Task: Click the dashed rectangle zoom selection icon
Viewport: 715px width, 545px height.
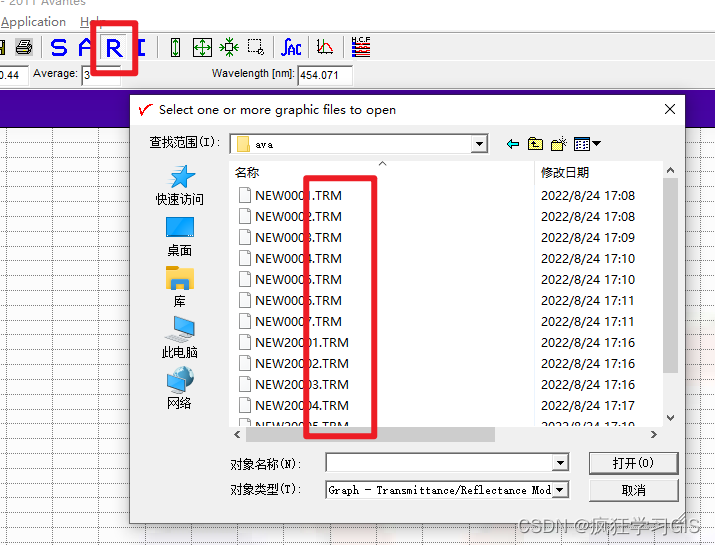Action: point(255,47)
